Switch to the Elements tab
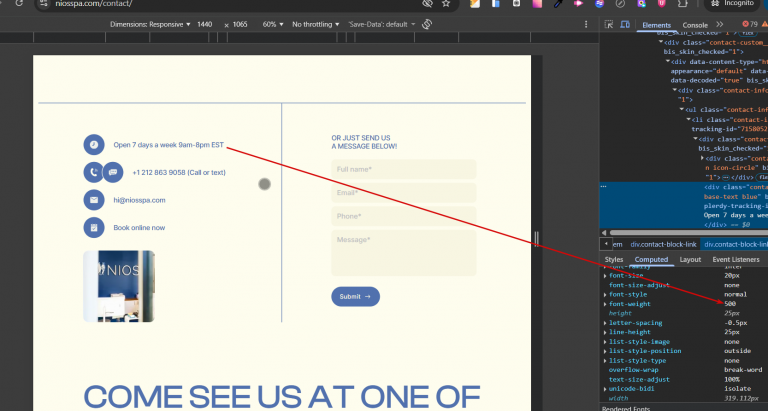The height and width of the screenshot is (411, 768). (x=656, y=25)
